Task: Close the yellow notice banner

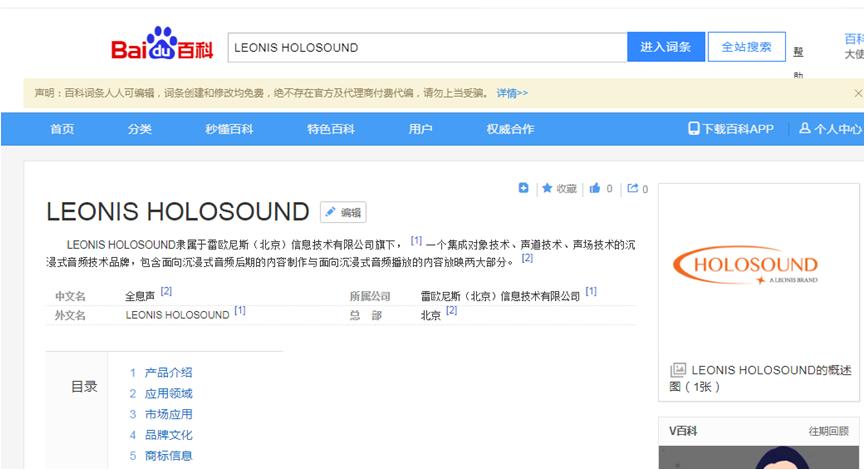Action: pyautogui.click(x=858, y=93)
